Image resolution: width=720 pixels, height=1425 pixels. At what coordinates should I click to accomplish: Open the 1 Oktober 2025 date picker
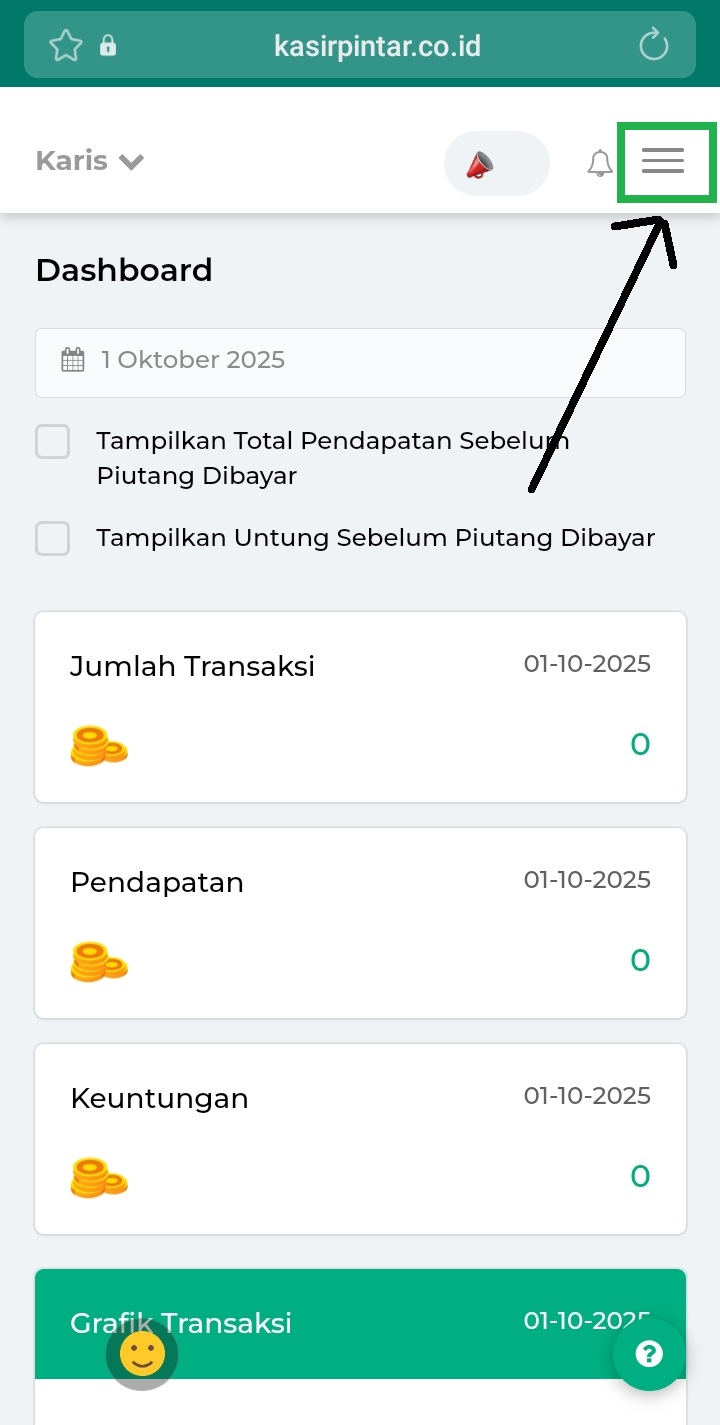coord(360,362)
